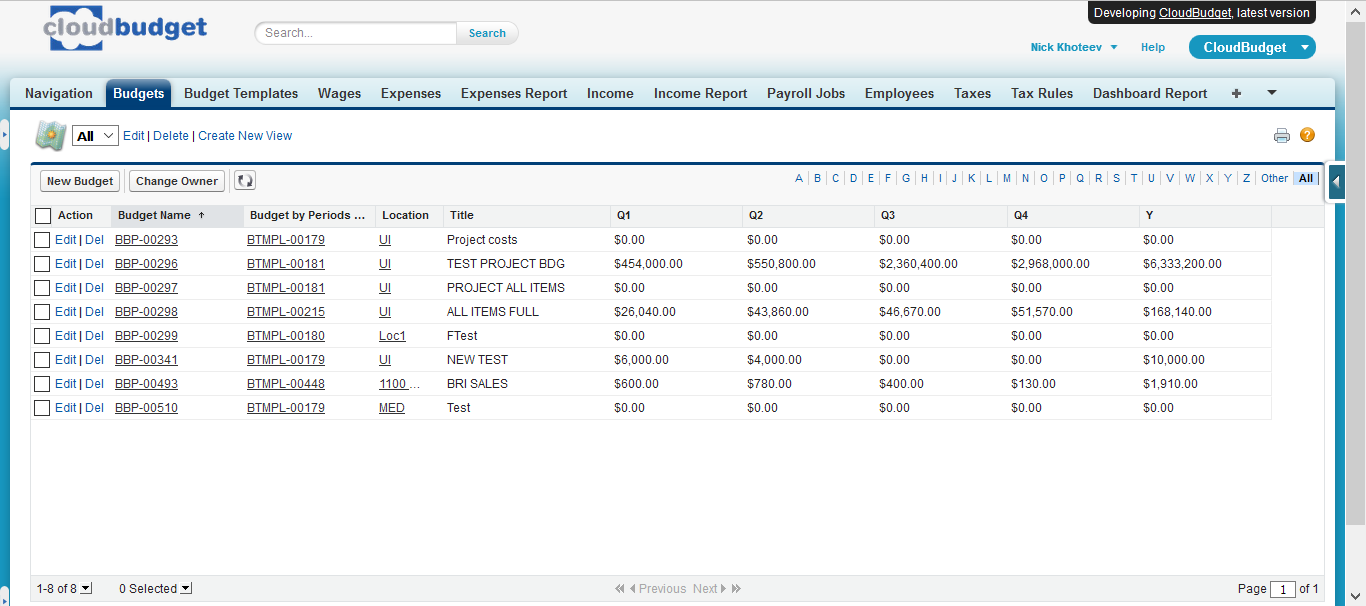
Task: Select the checkbox next to BBP-00493
Action: (x=41, y=383)
